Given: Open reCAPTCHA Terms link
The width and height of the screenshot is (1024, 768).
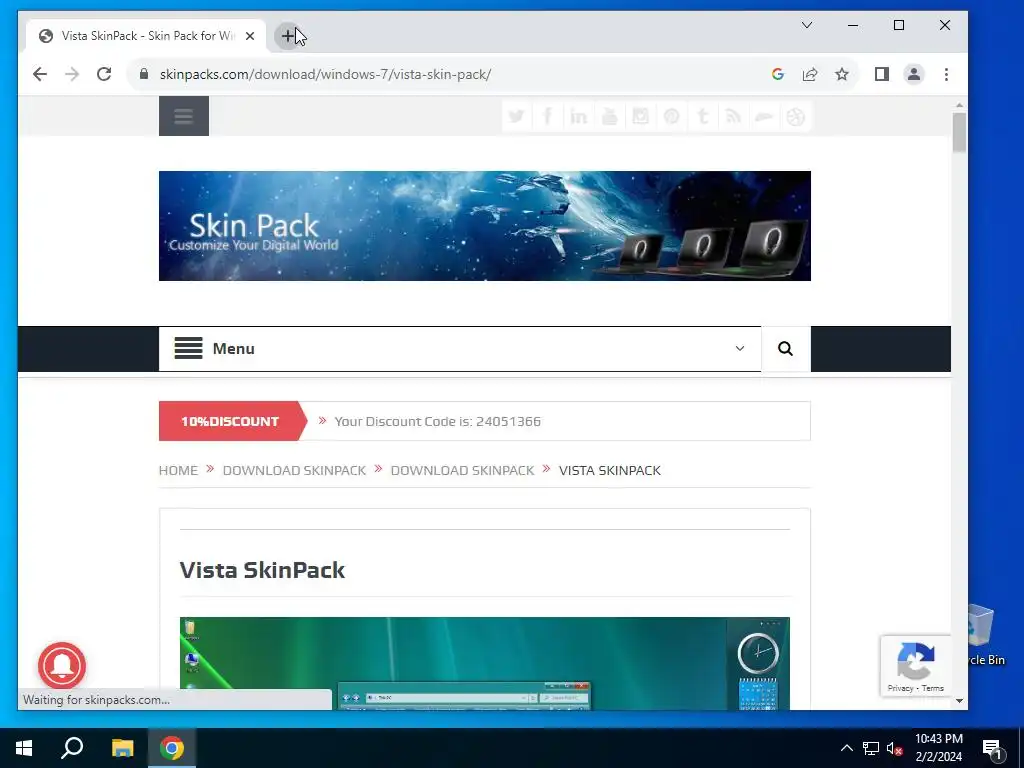Looking at the screenshot, I should pos(933,688).
